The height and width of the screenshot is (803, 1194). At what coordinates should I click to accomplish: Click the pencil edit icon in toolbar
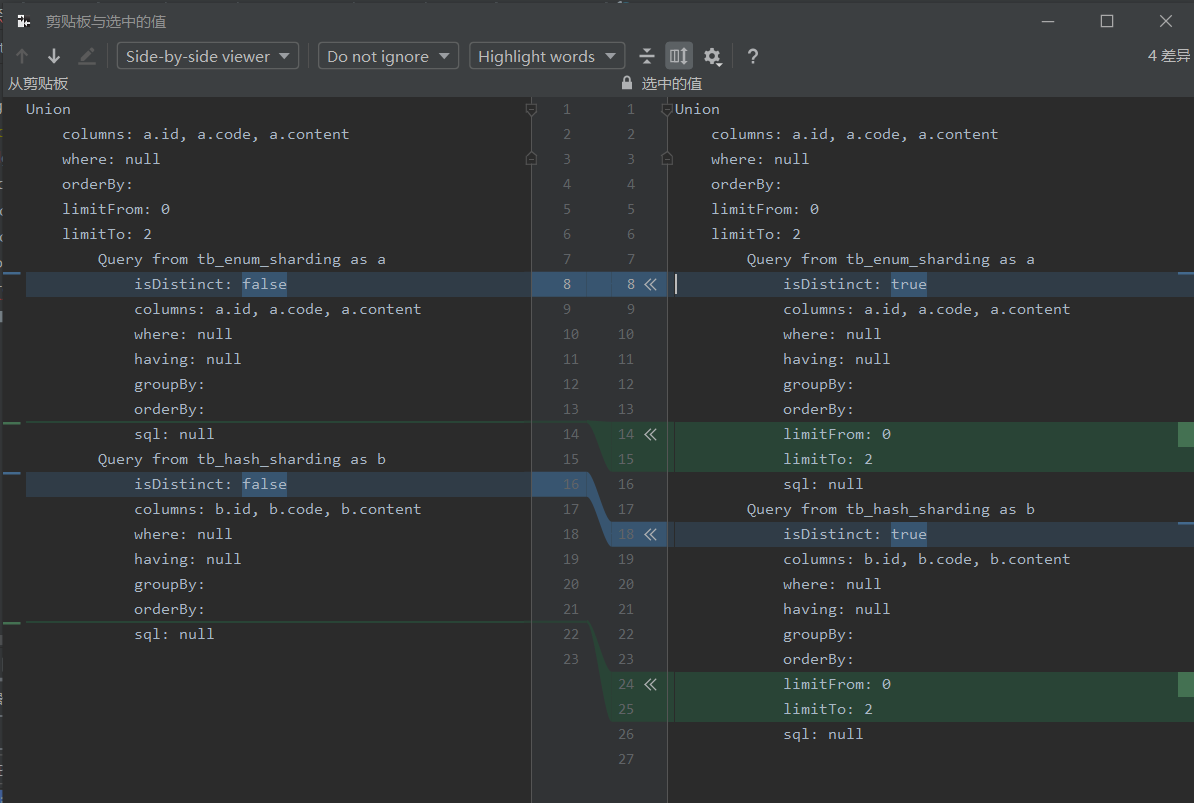(x=87, y=56)
